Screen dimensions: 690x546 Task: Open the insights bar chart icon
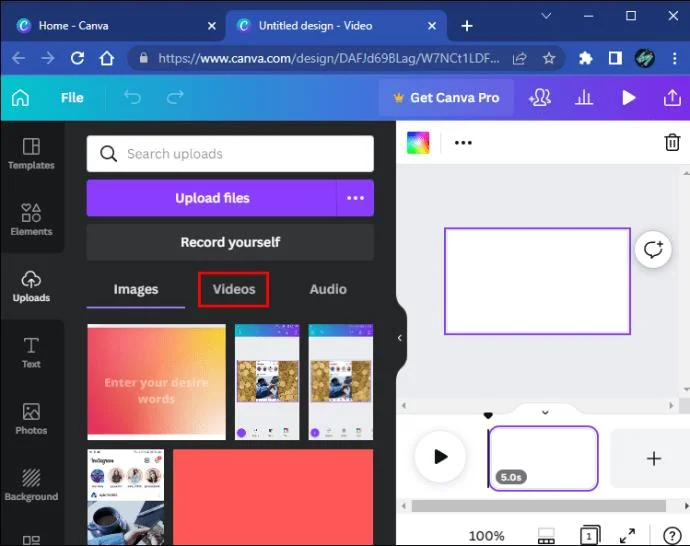584,98
